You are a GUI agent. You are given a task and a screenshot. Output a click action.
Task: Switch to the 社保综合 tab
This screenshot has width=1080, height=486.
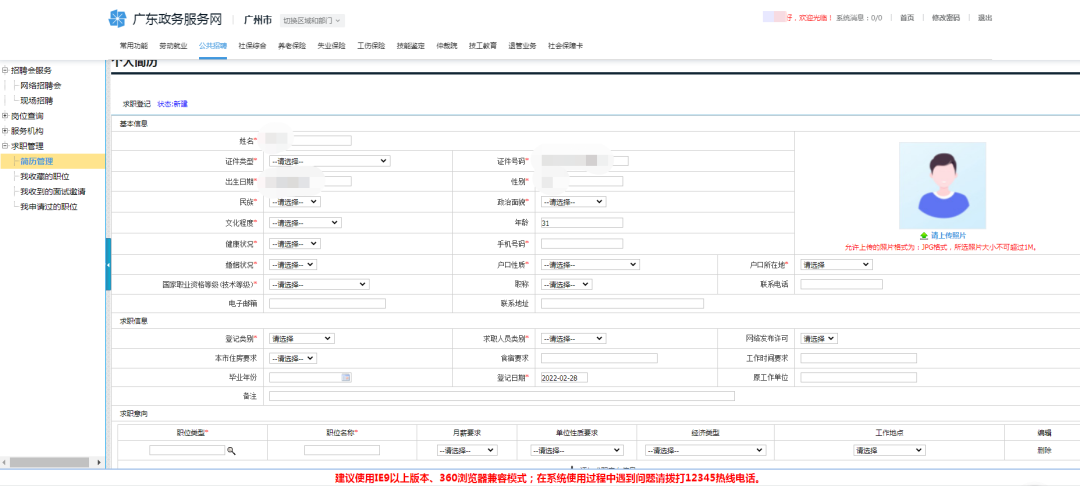[252, 46]
